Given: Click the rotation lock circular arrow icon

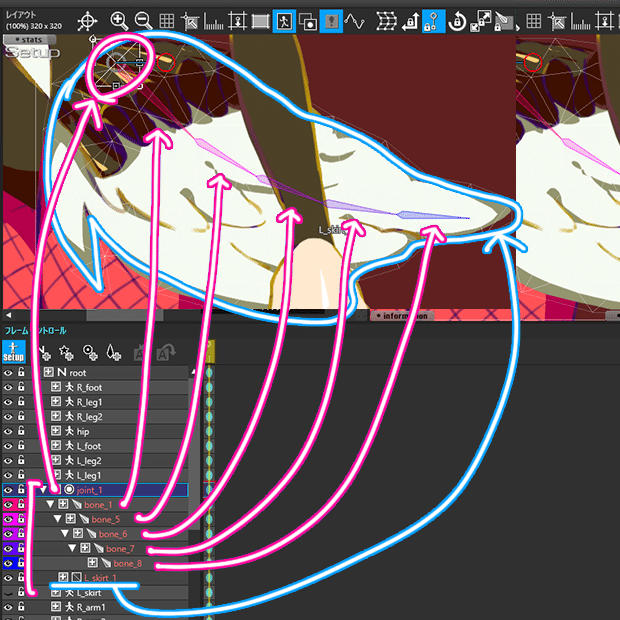Looking at the screenshot, I should [457, 21].
